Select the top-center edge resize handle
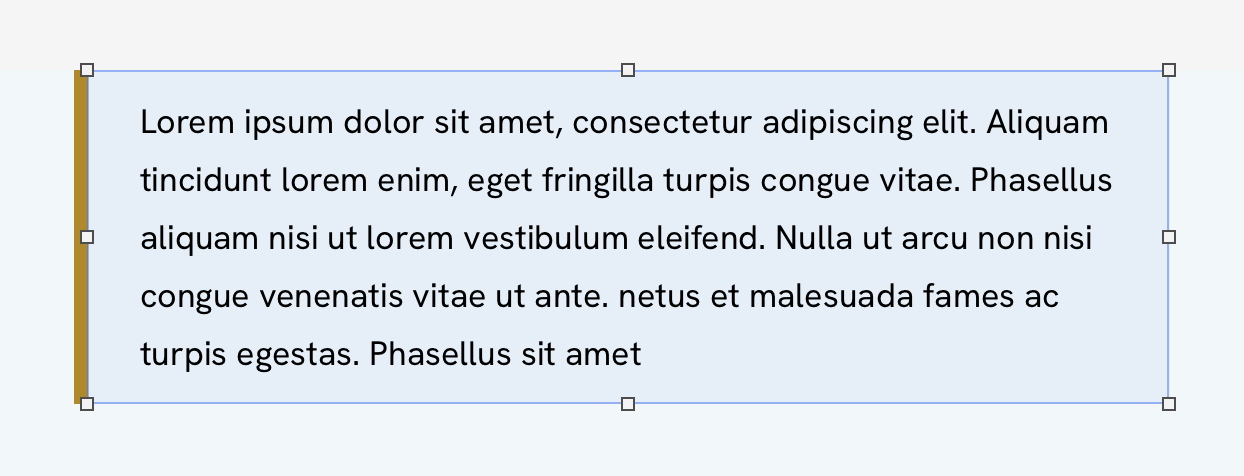Image resolution: width=1244 pixels, height=476 pixels. (x=628, y=70)
